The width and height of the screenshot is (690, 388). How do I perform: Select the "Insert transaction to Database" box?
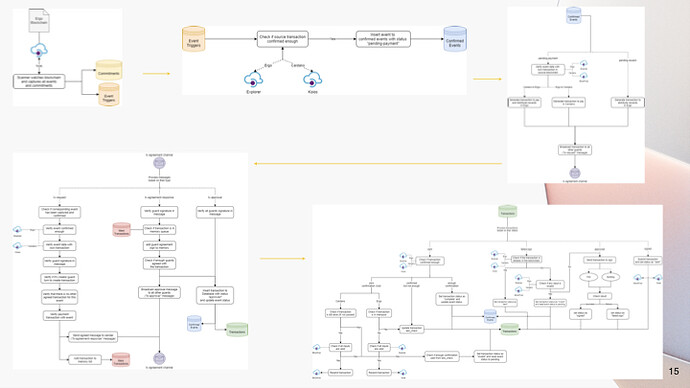(x=215, y=295)
